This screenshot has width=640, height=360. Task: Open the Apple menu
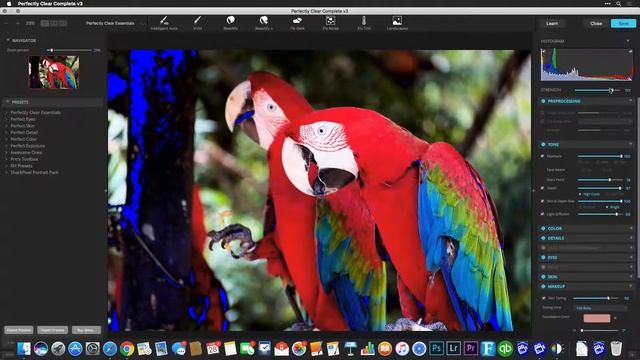[9, 4]
